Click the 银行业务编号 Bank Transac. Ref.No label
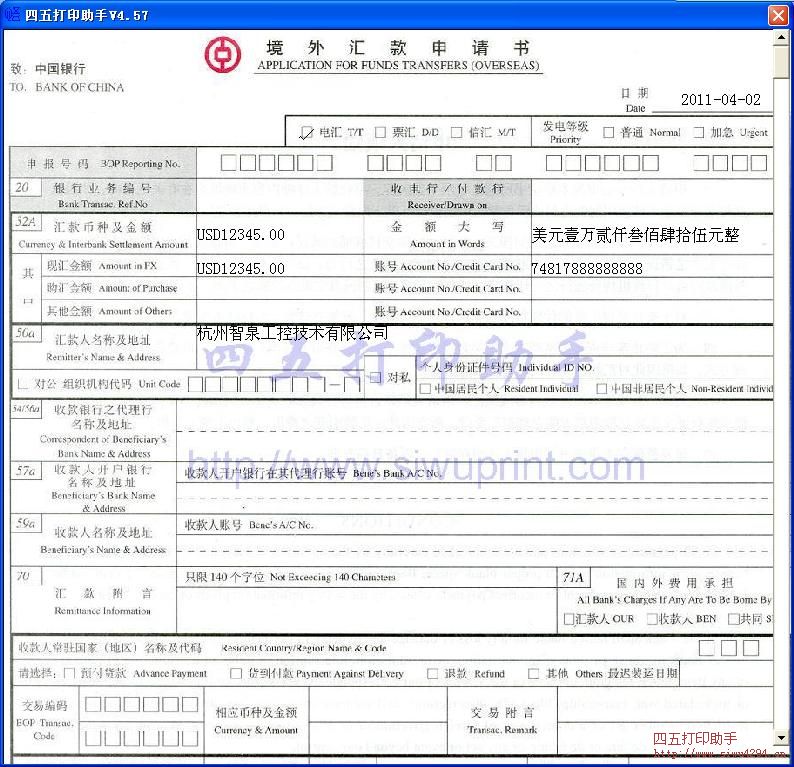 [103, 195]
